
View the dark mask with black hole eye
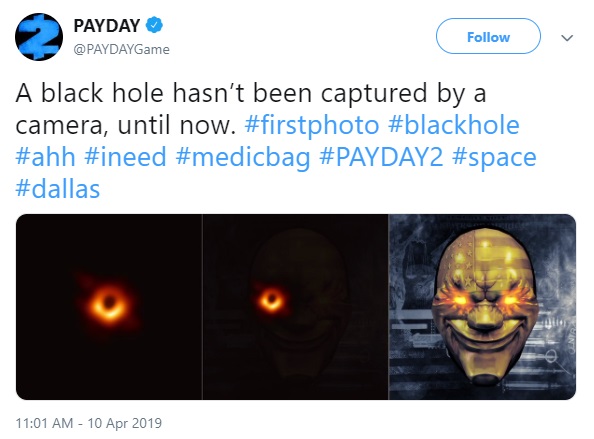point(295,307)
